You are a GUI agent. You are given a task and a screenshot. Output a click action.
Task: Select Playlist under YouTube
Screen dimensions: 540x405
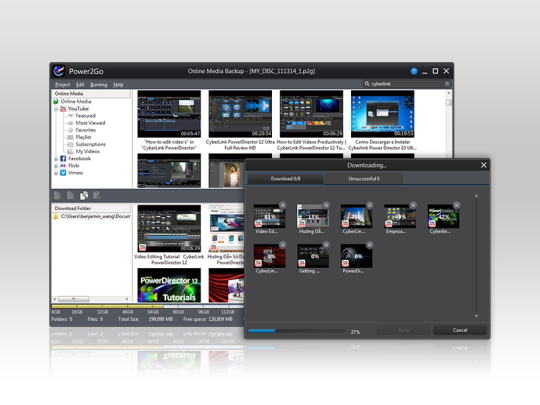tap(83, 137)
